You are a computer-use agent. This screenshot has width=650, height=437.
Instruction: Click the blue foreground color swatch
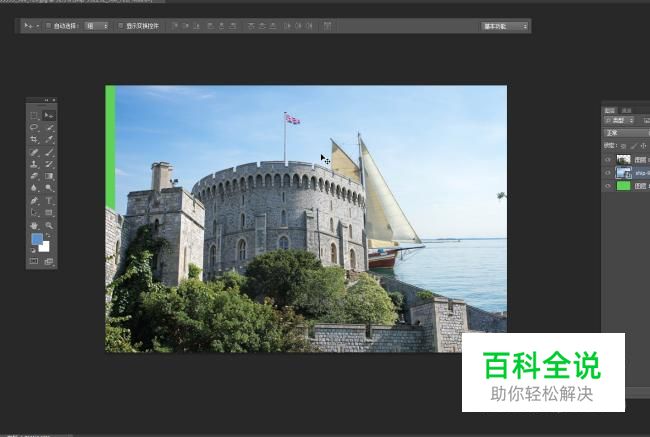tap(36, 239)
